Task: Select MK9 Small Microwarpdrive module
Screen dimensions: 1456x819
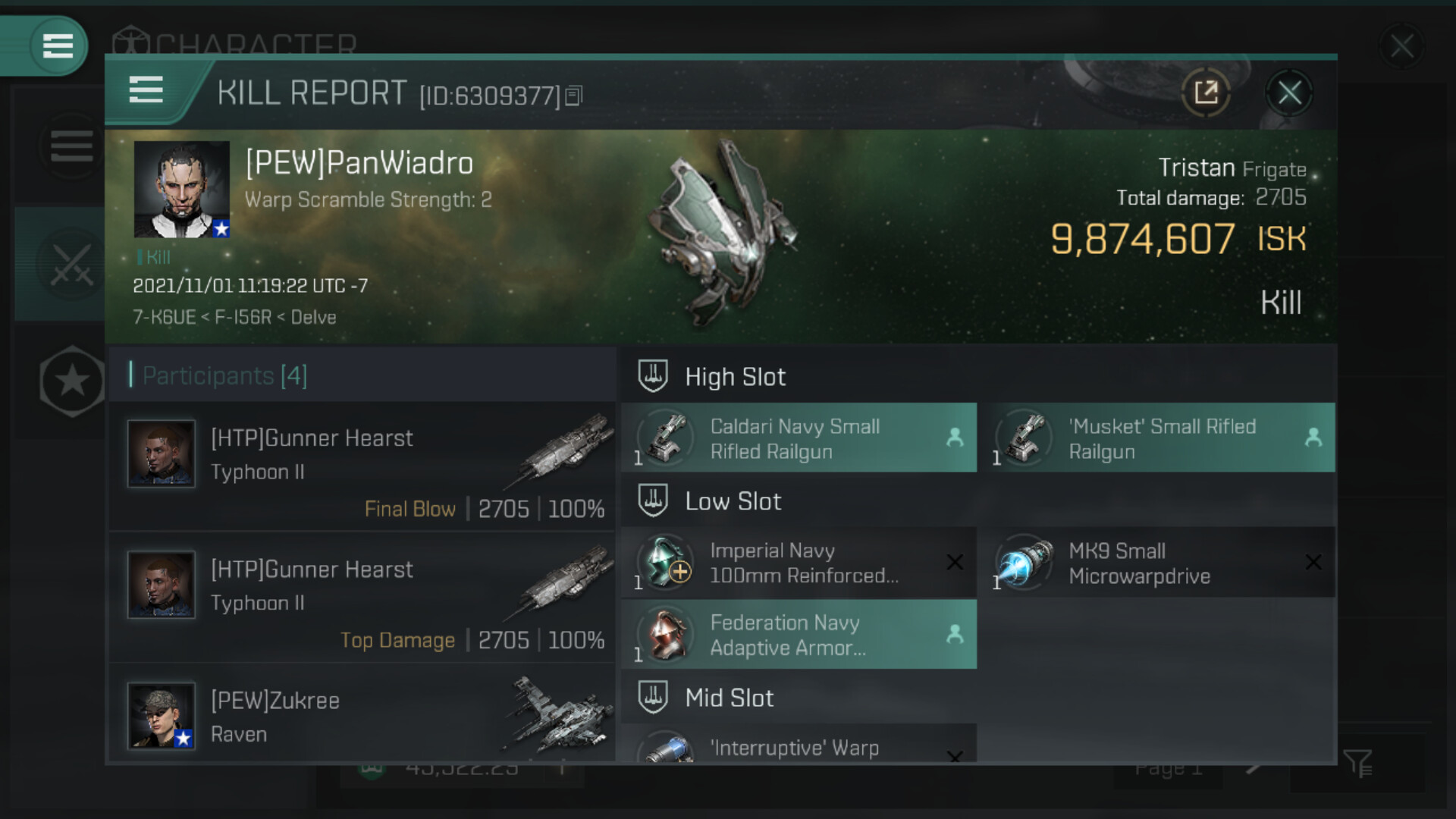Action: tap(1157, 562)
